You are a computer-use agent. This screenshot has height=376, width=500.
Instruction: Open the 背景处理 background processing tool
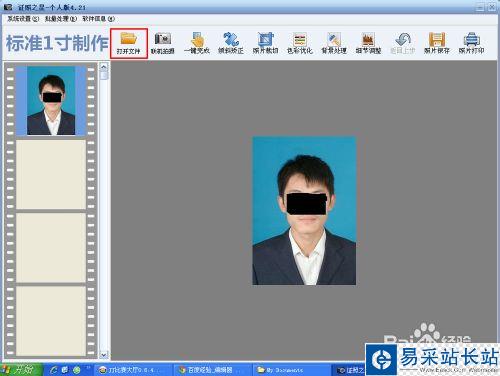click(x=334, y=43)
